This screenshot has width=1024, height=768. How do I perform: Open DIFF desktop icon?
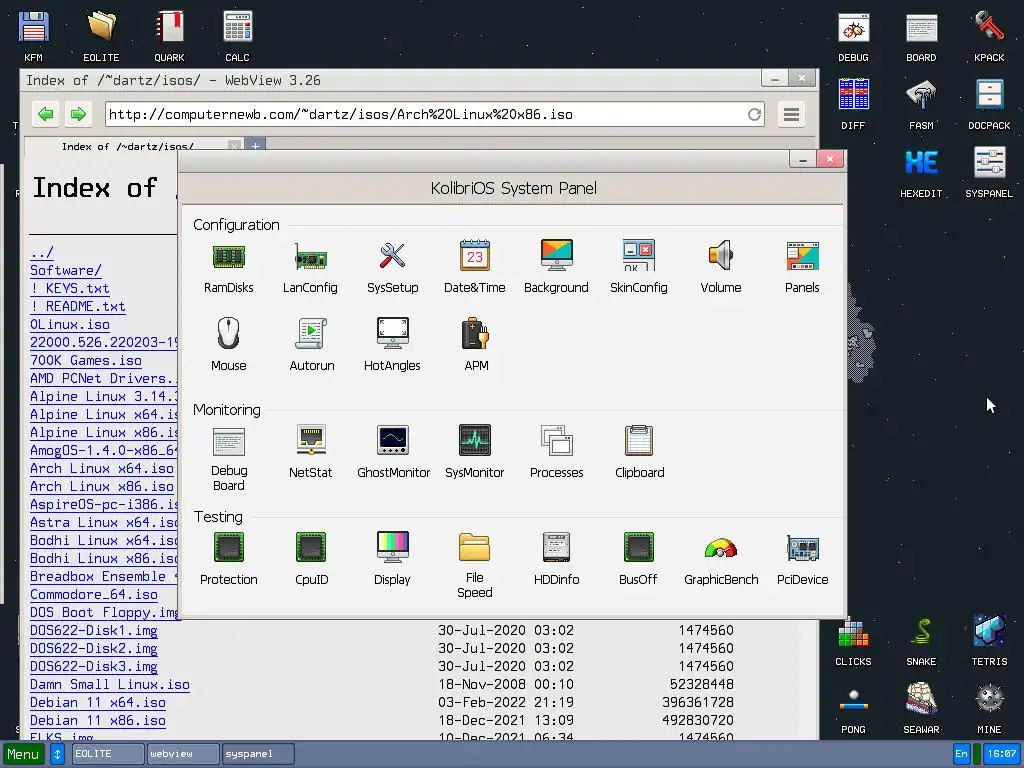click(854, 95)
